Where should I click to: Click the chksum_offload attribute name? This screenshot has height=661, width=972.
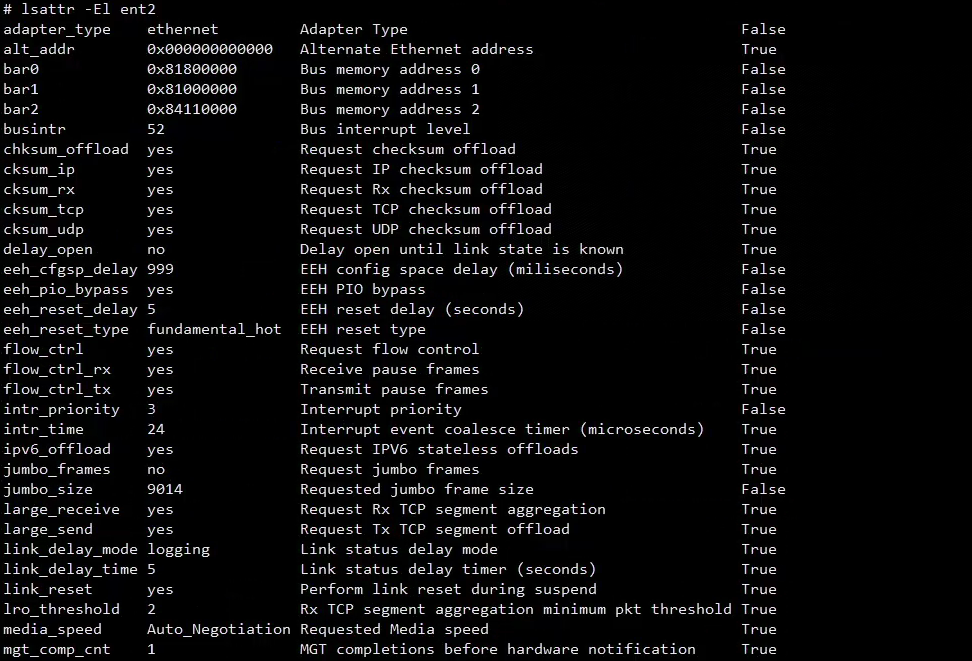66,149
